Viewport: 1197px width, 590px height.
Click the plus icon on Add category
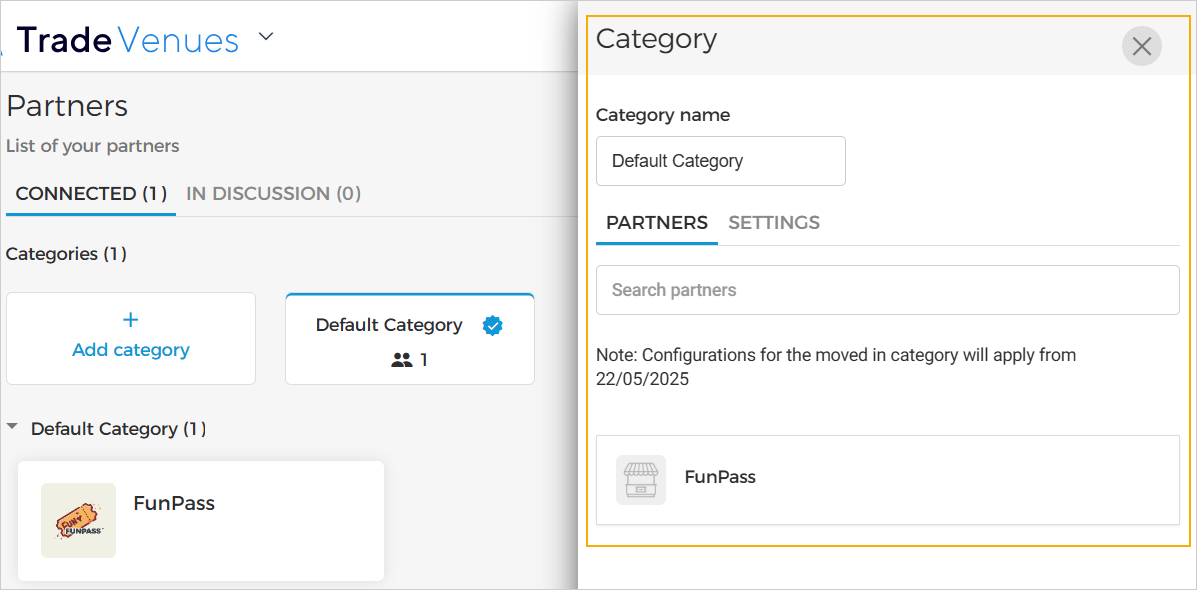(x=130, y=320)
